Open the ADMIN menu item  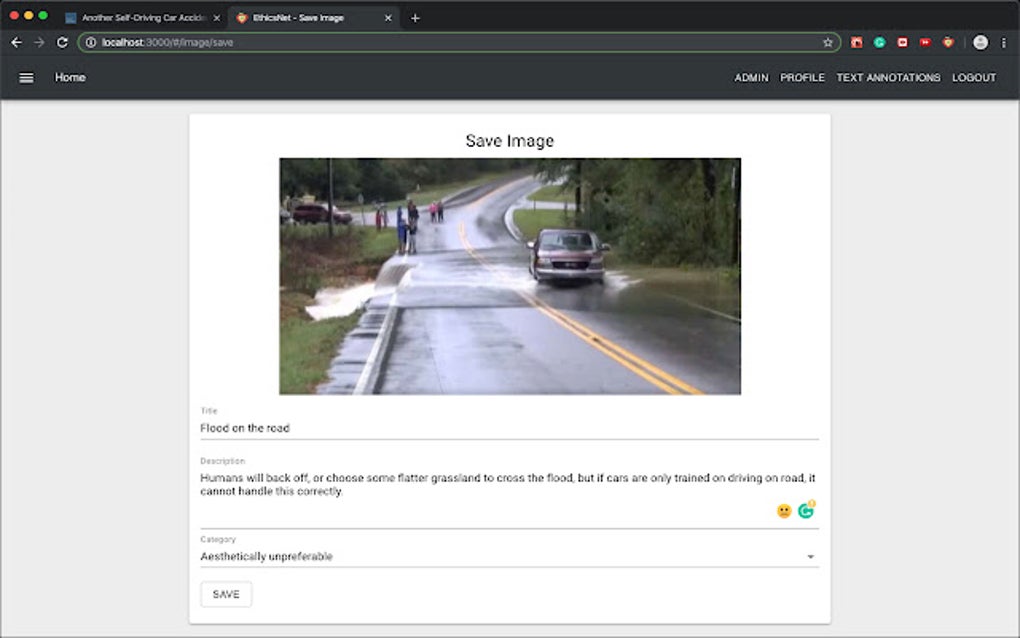(751, 77)
